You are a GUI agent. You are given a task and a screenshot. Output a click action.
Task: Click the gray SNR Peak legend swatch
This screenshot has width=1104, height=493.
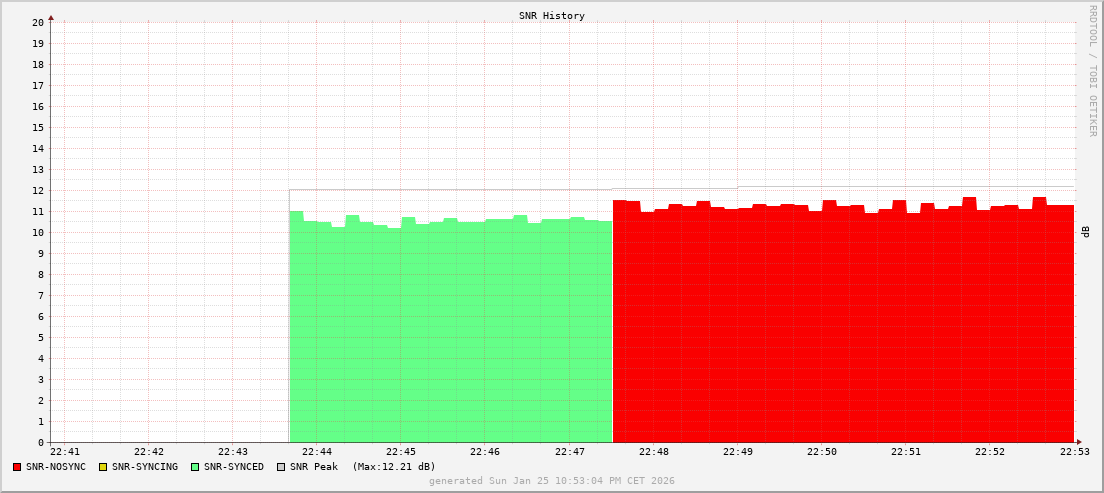281,467
